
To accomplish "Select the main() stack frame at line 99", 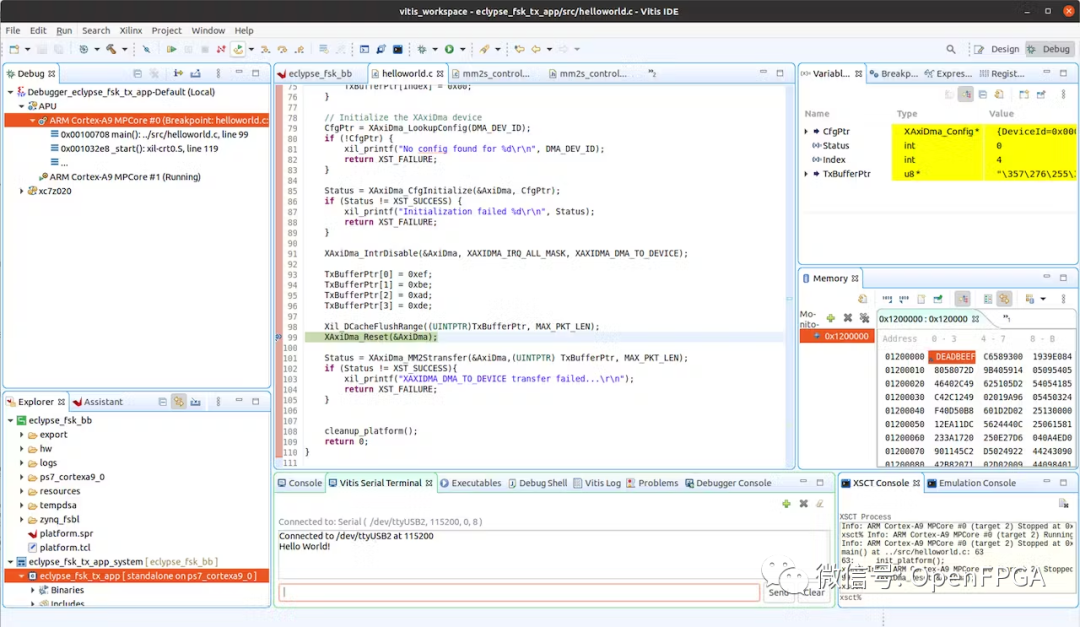I will pyautogui.click(x=154, y=134).
